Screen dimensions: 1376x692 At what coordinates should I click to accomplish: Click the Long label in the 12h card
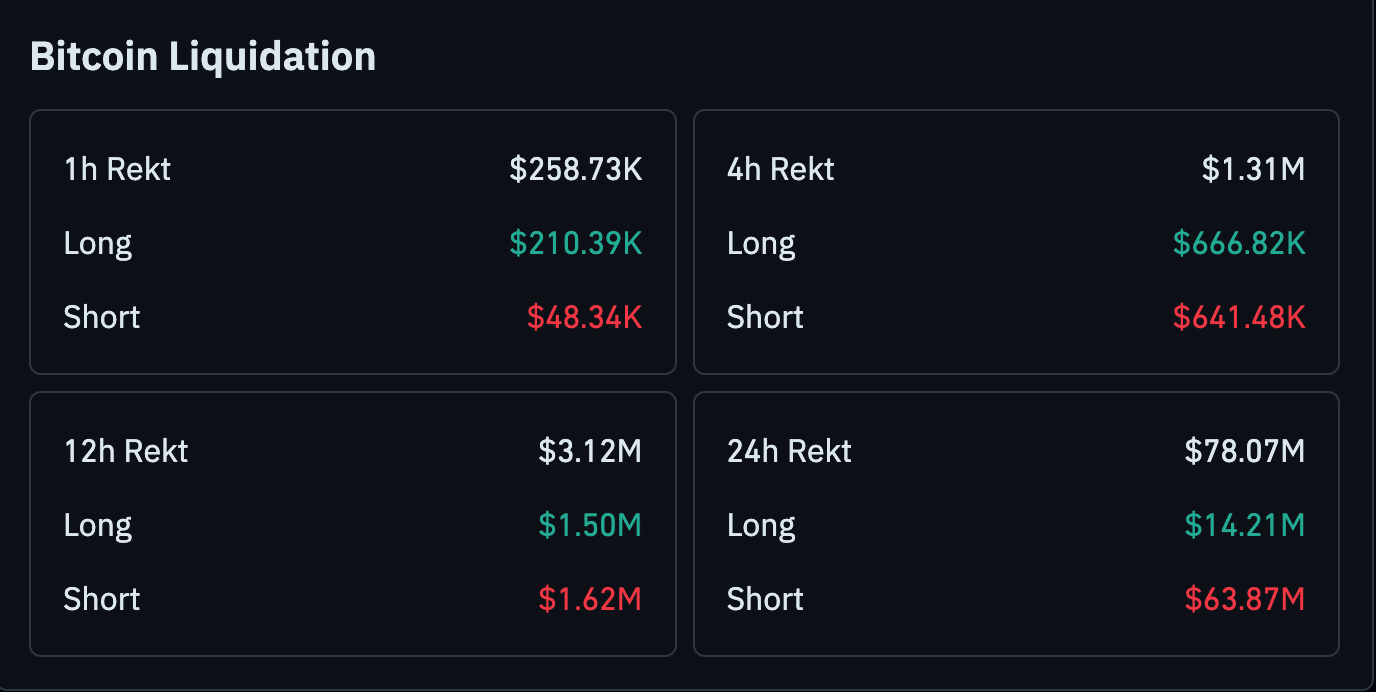98,525
